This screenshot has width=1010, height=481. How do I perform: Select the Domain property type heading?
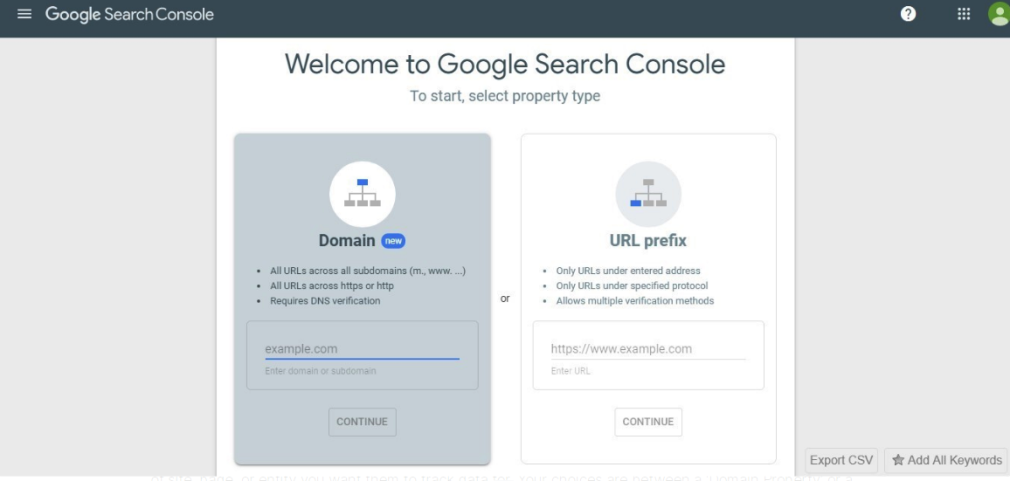point(346,241)
